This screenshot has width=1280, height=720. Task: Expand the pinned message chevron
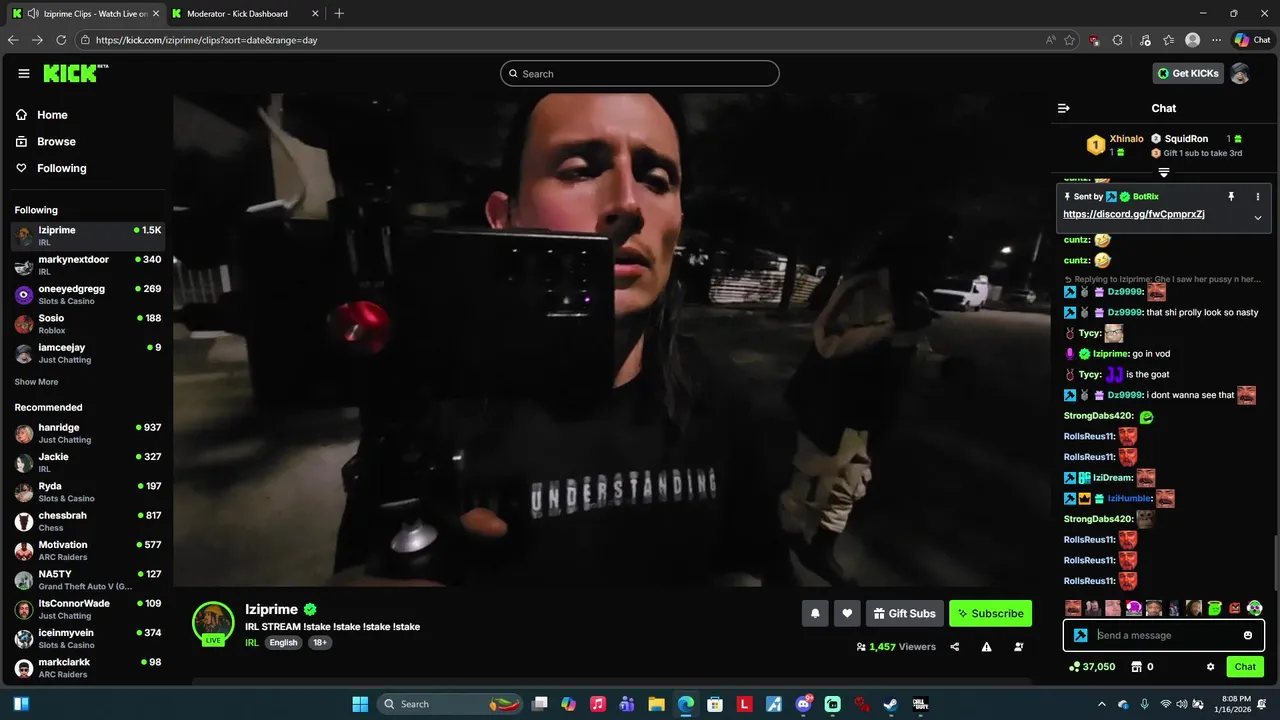tap(1258, 217)
